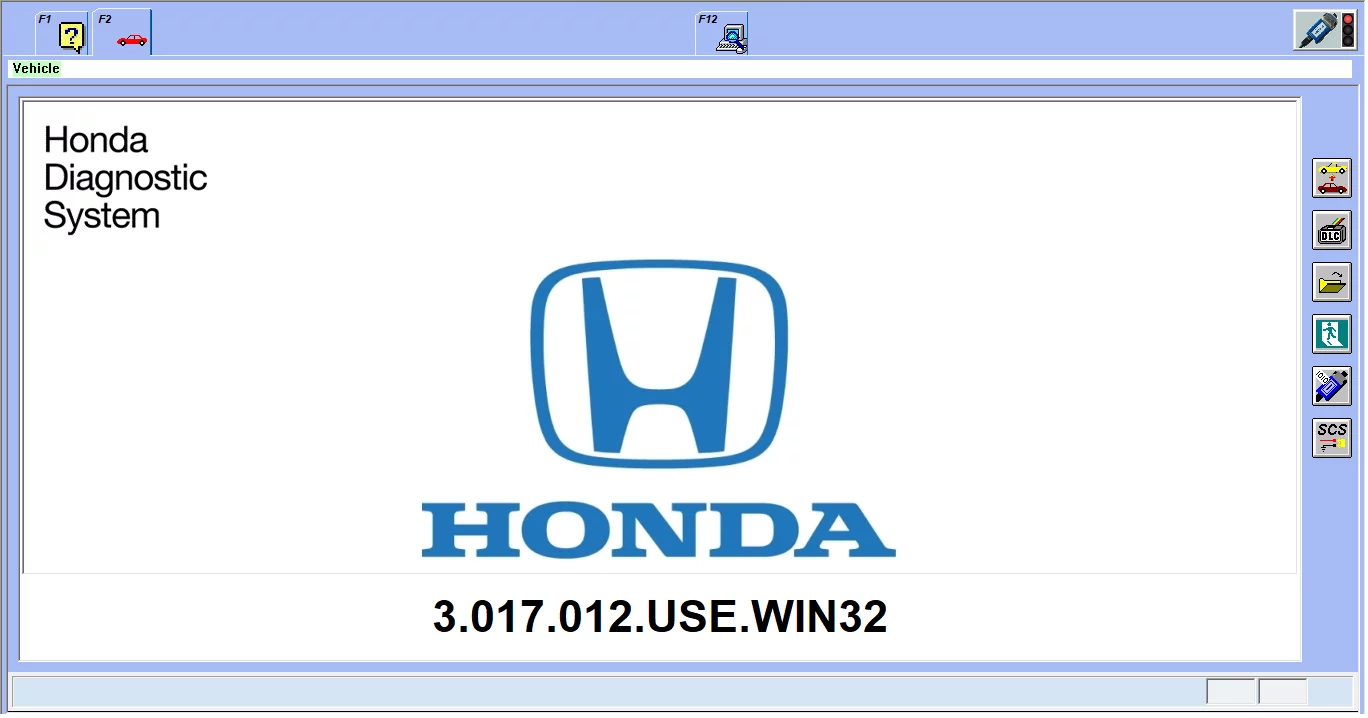Screen dimensions: 1368x718
Task: Click the HDS tester tool icon top right
Action: pyautogui.click(x=1324, y=29)
